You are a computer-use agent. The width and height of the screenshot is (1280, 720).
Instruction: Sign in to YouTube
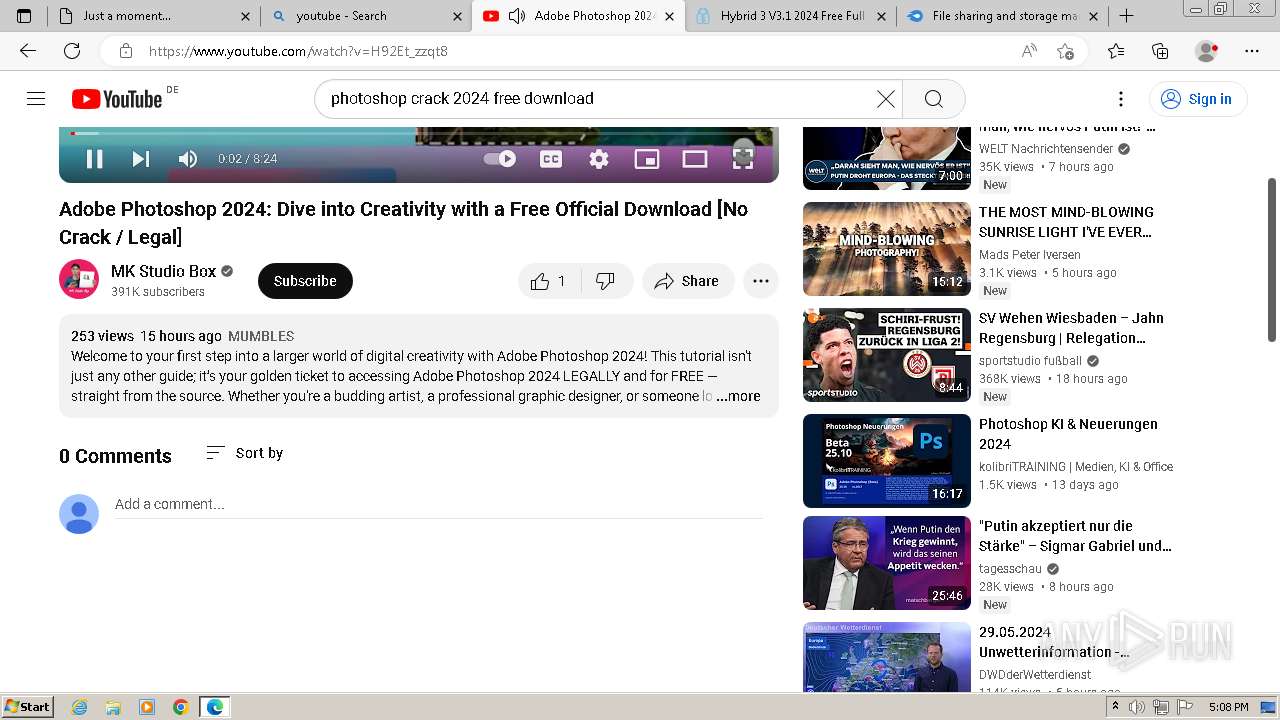[1197, 98]
